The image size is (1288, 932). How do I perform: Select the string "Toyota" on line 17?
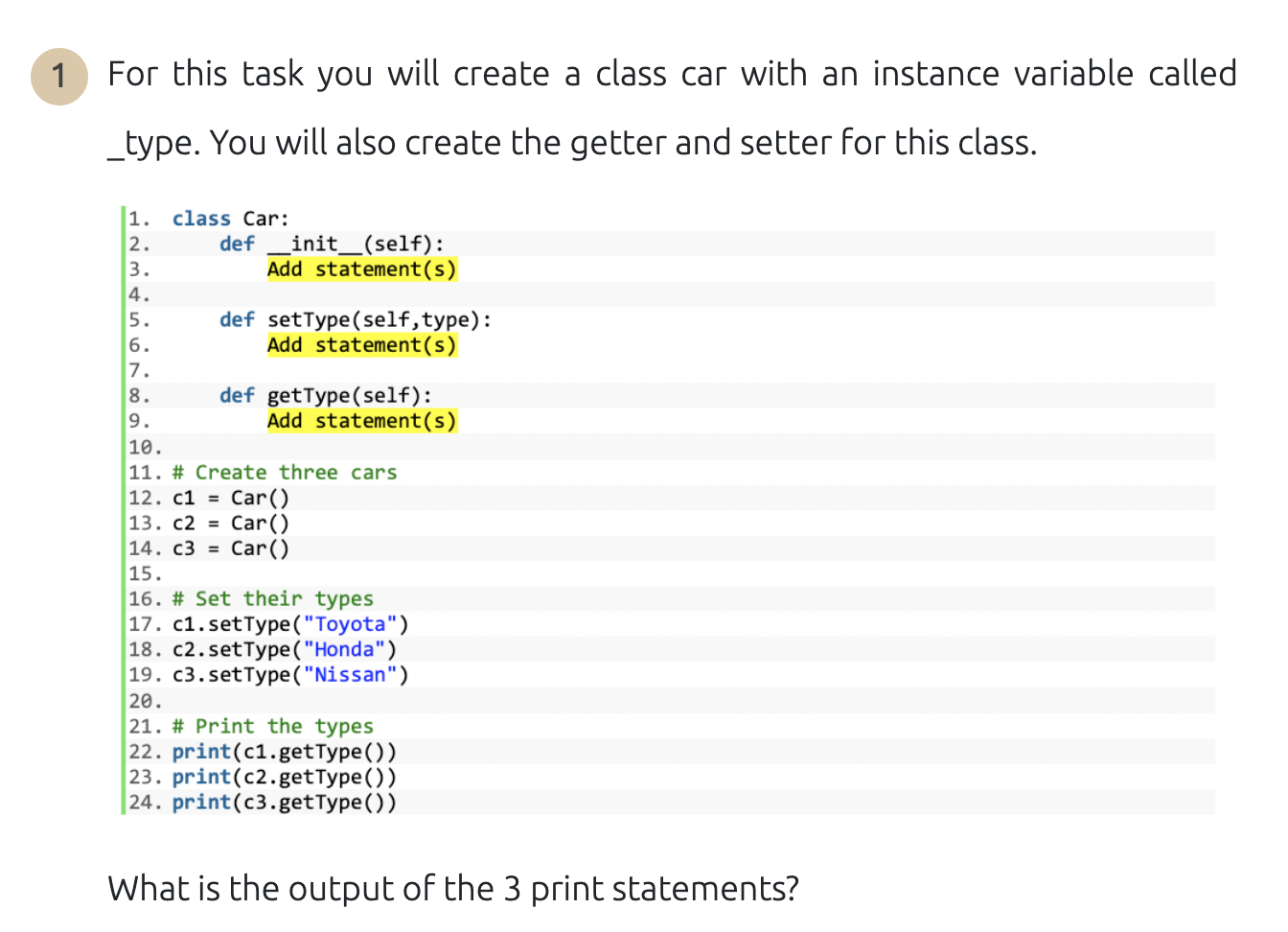pyautogui.click(x=352, y=623)
